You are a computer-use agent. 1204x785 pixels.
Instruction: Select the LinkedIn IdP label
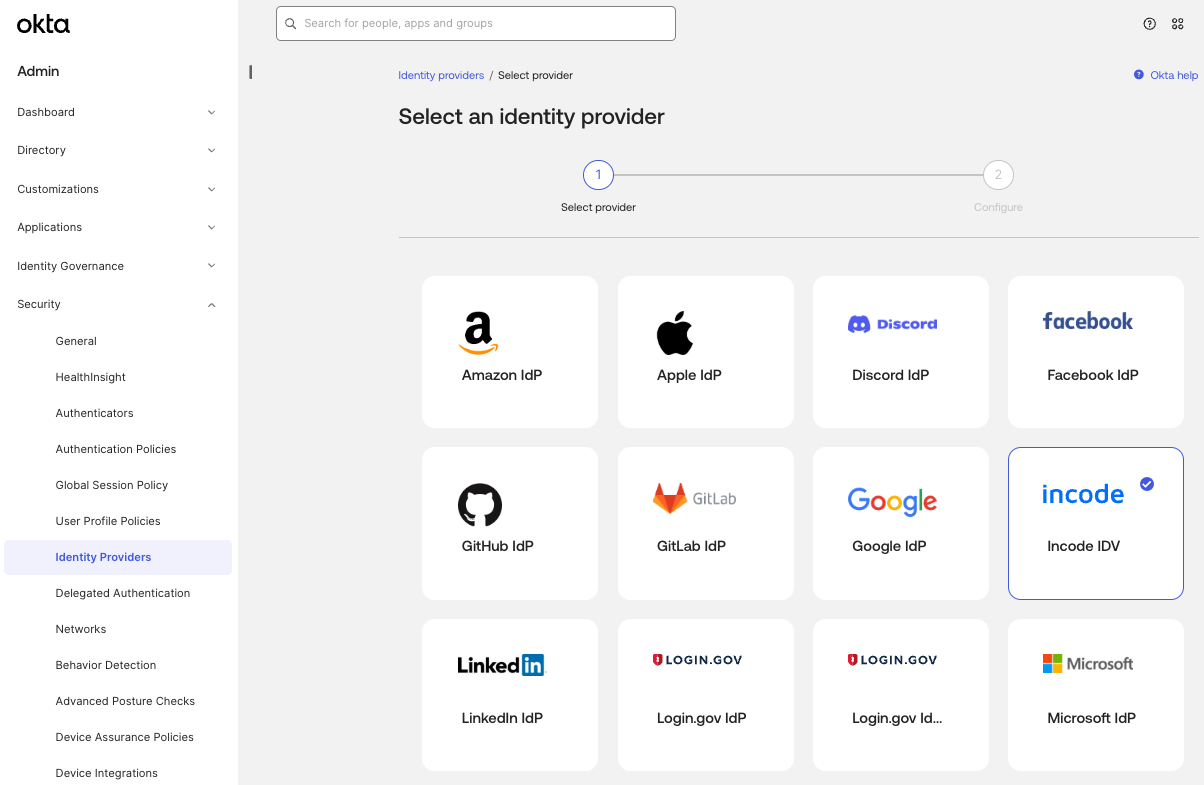point(502,718)
